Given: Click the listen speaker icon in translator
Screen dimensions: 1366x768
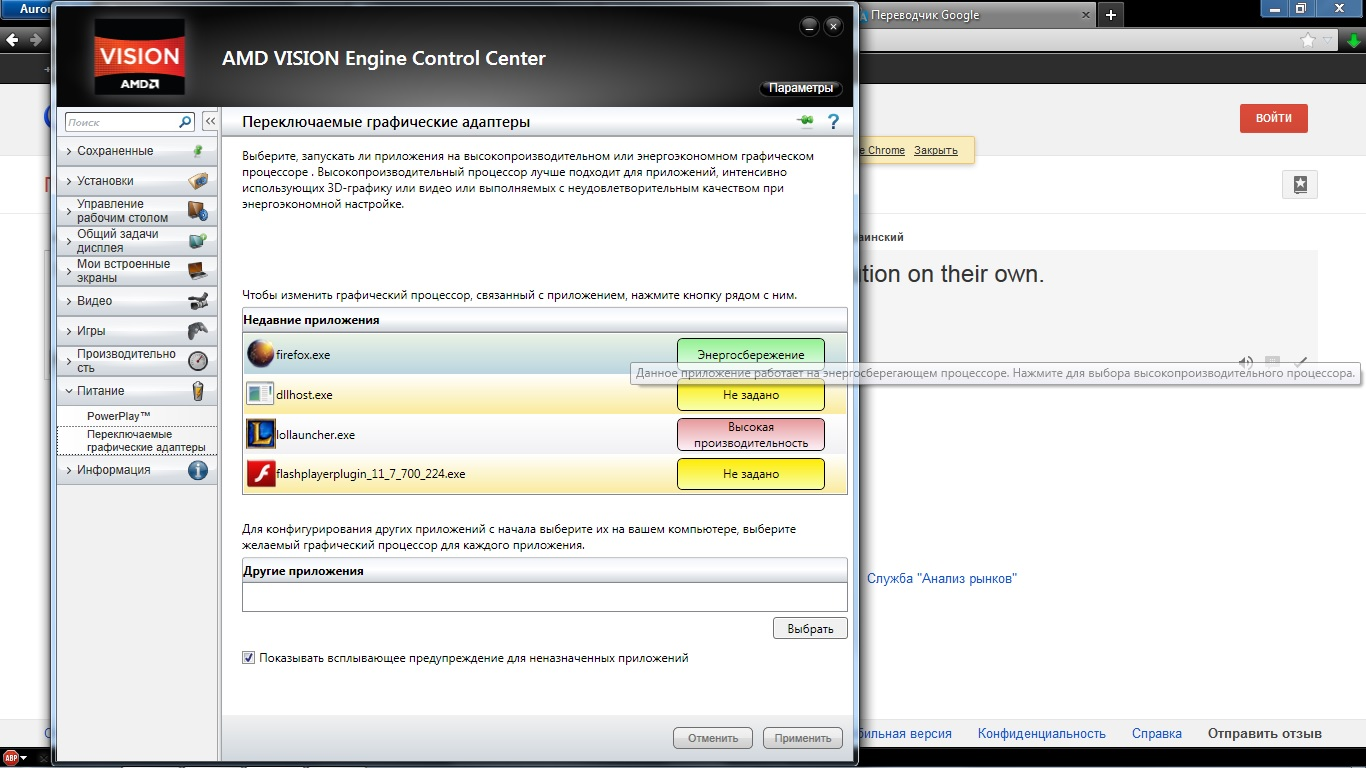Looking at the screenshot, I should 1246,362.
